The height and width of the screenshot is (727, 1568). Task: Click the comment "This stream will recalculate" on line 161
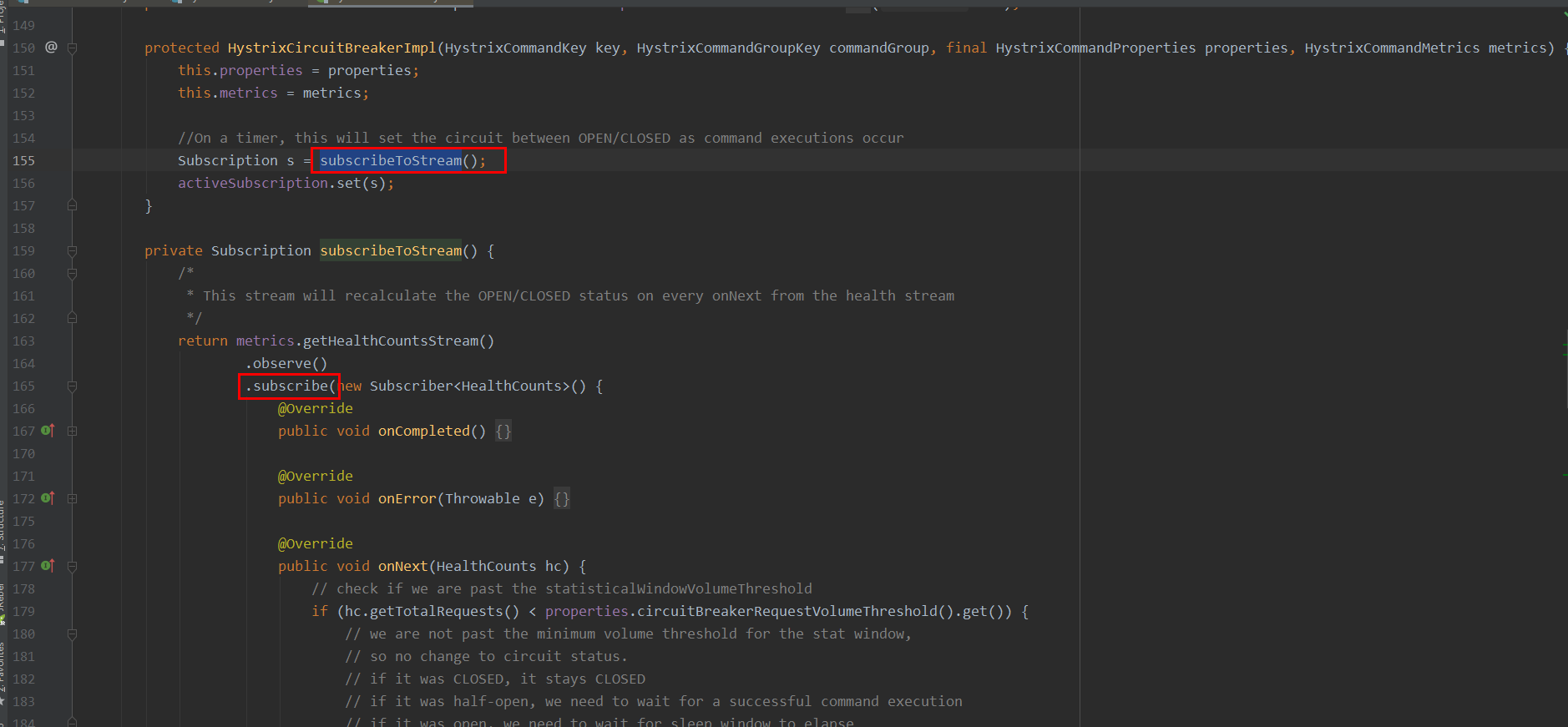(569, 295)
